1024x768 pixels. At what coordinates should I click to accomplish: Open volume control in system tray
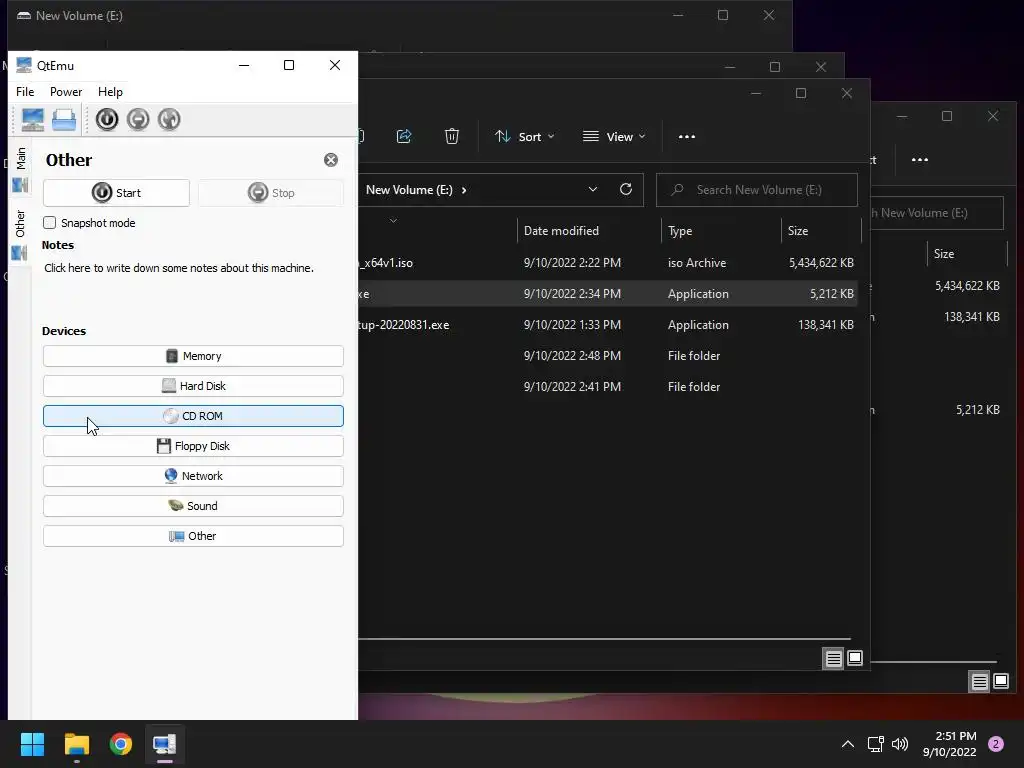900,744
